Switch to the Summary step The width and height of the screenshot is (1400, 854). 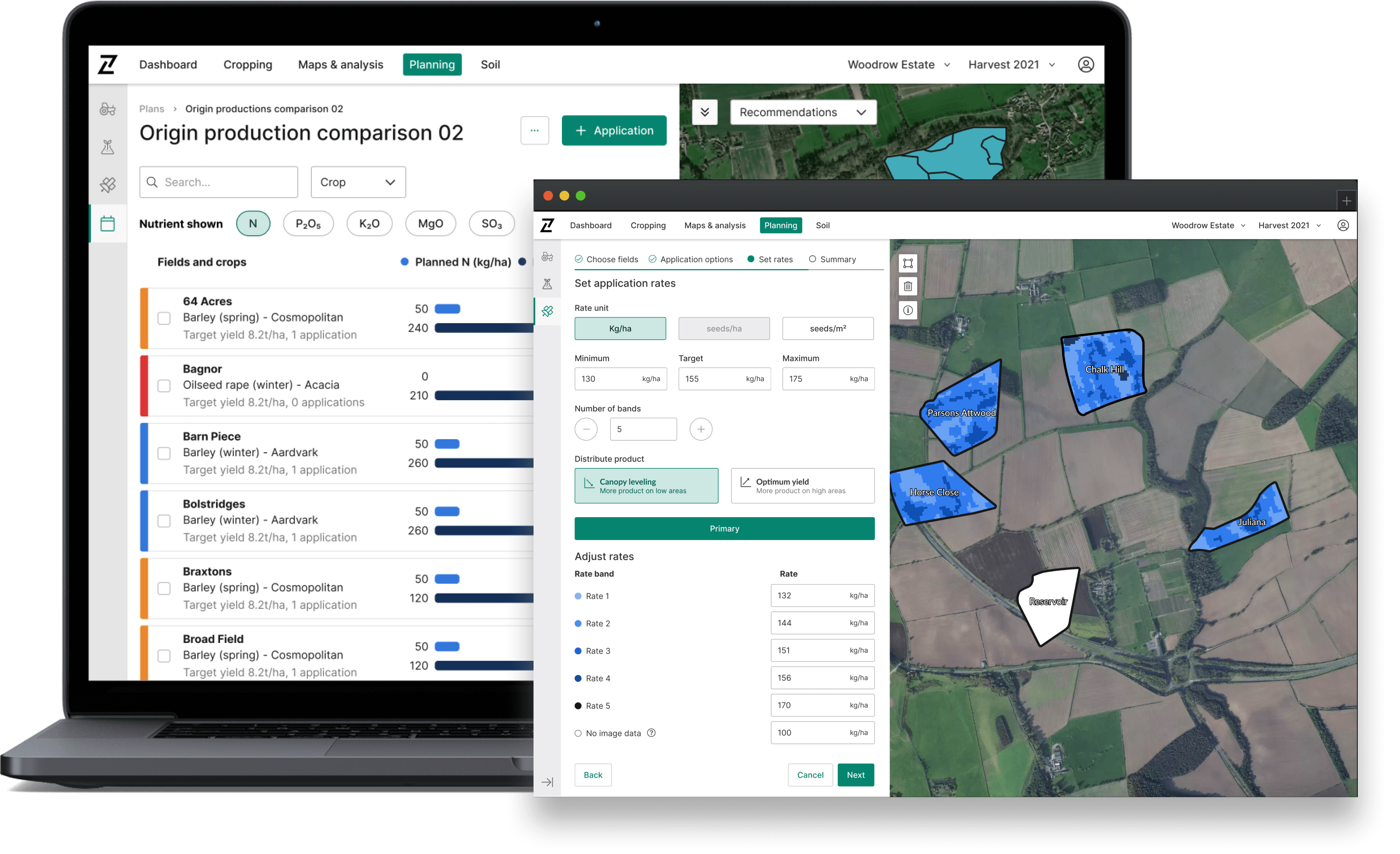click(832, 259)
